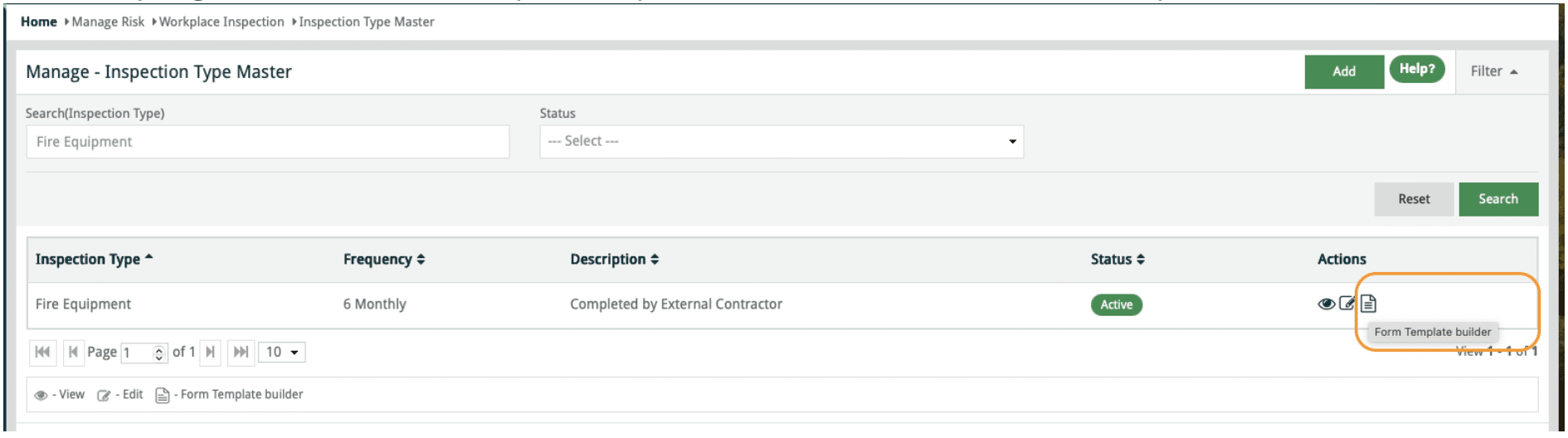
Task: Open the Status select dropdown
Action: point(781,141)
